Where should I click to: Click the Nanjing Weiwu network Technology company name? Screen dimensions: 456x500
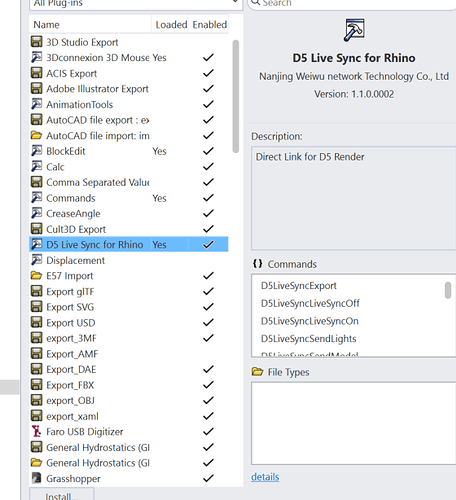pos(354,76)
